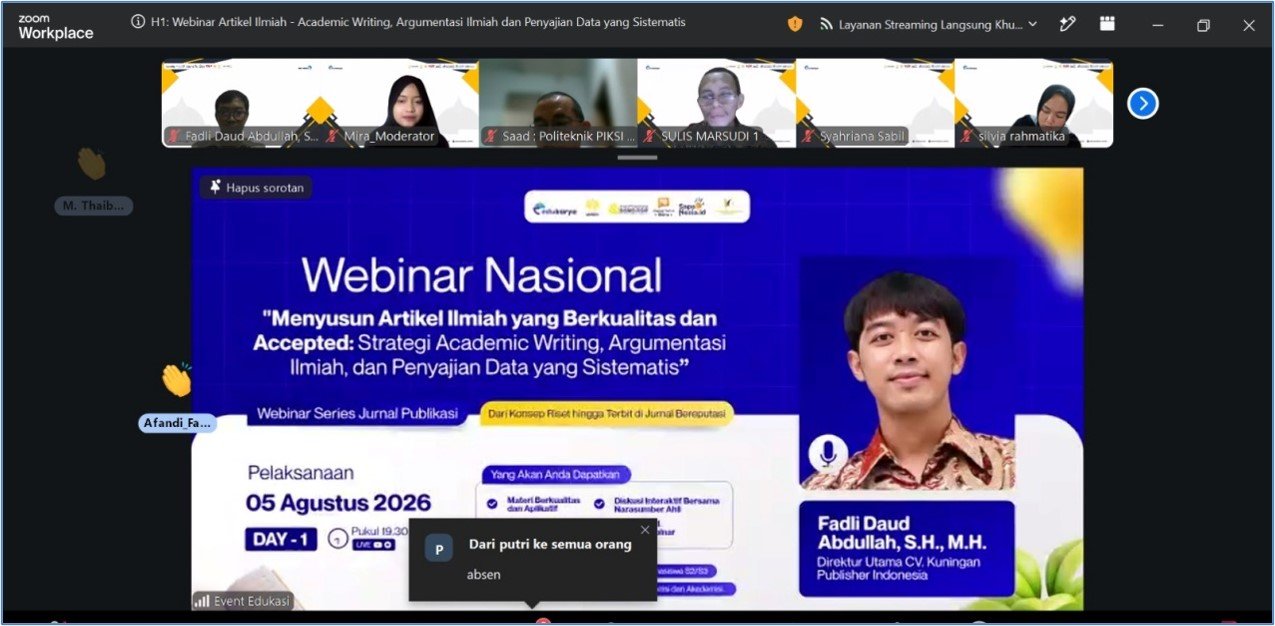Click the muted mic icon on Mira_Moderator
The image size is (1275, 626).
tap(333, 136)
